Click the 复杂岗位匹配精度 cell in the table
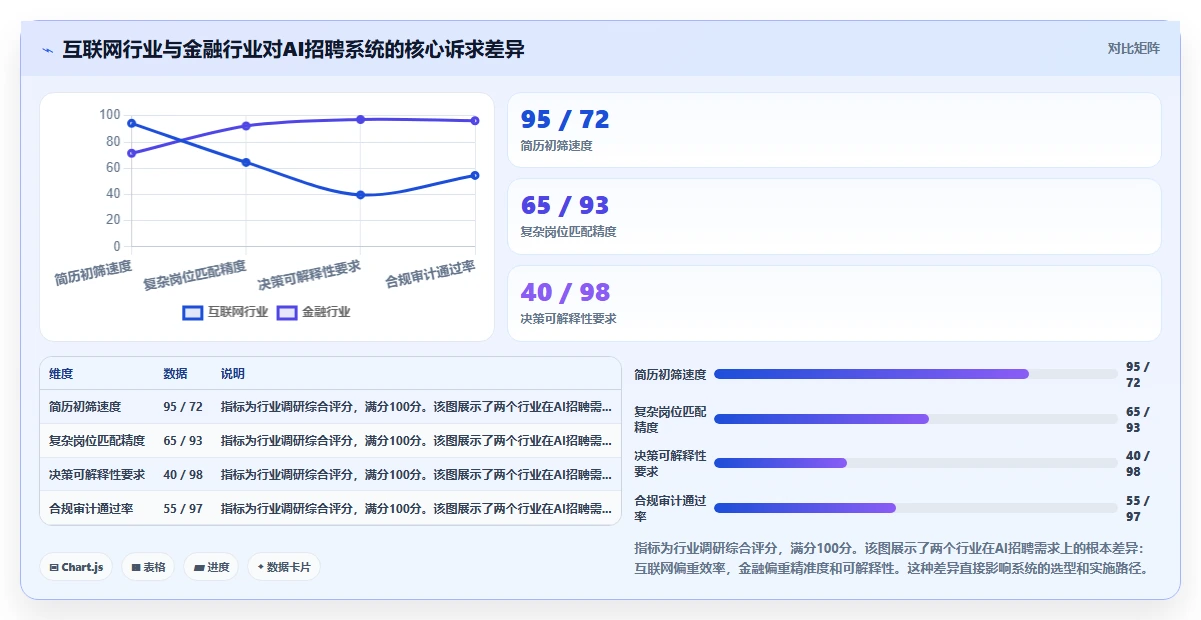 (97, 441)
